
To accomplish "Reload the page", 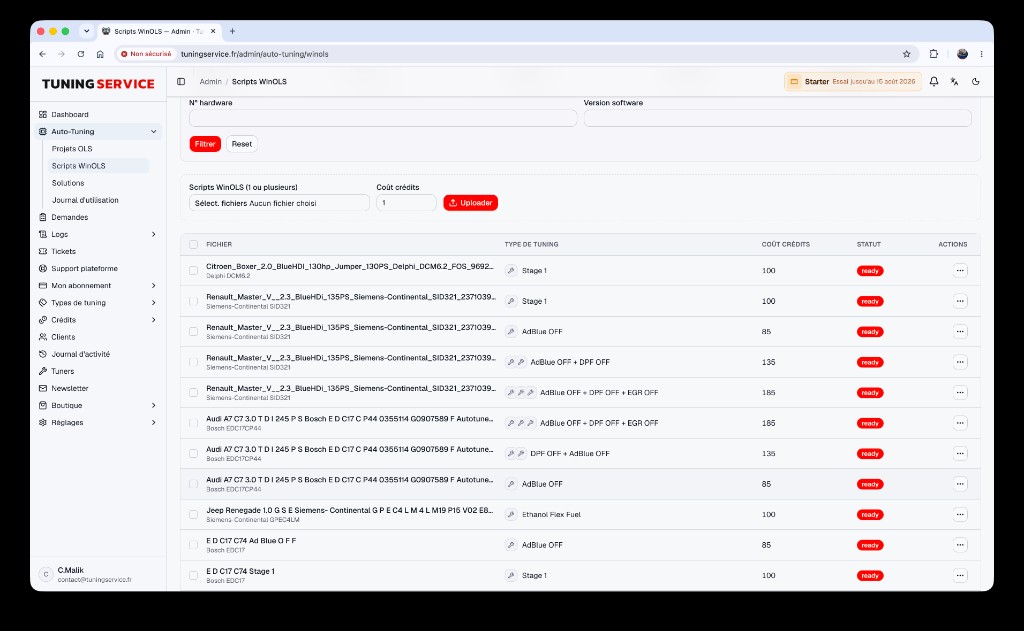I will coord(81,54).
